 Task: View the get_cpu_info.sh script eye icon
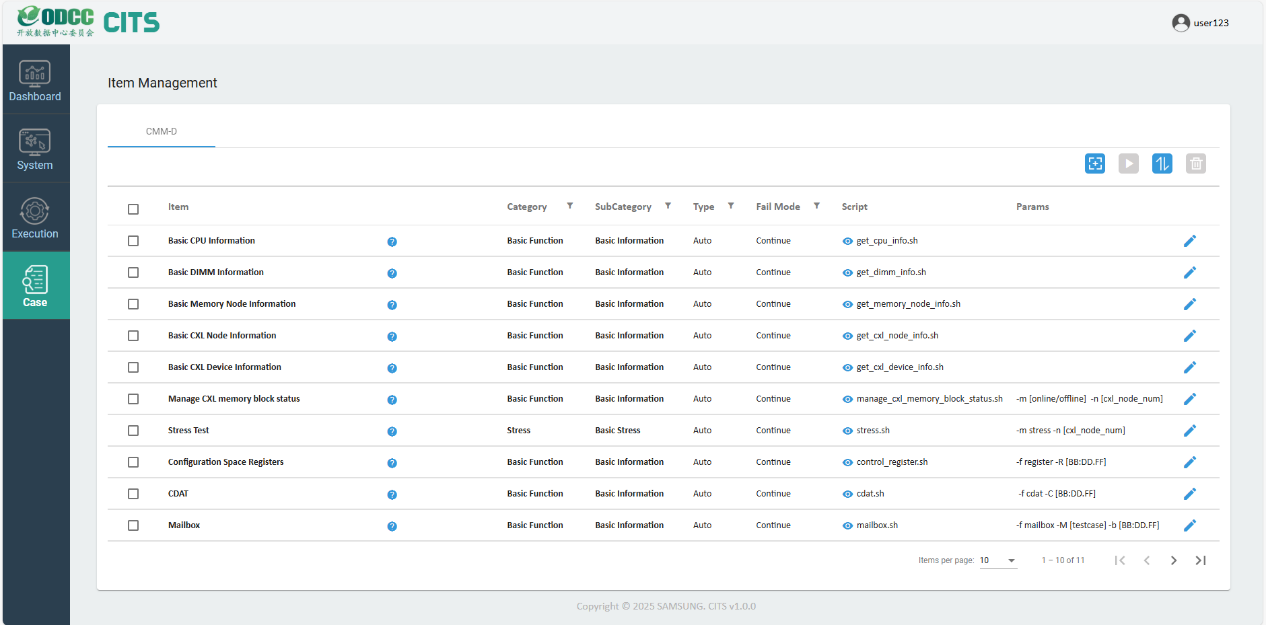pos(847,241)
